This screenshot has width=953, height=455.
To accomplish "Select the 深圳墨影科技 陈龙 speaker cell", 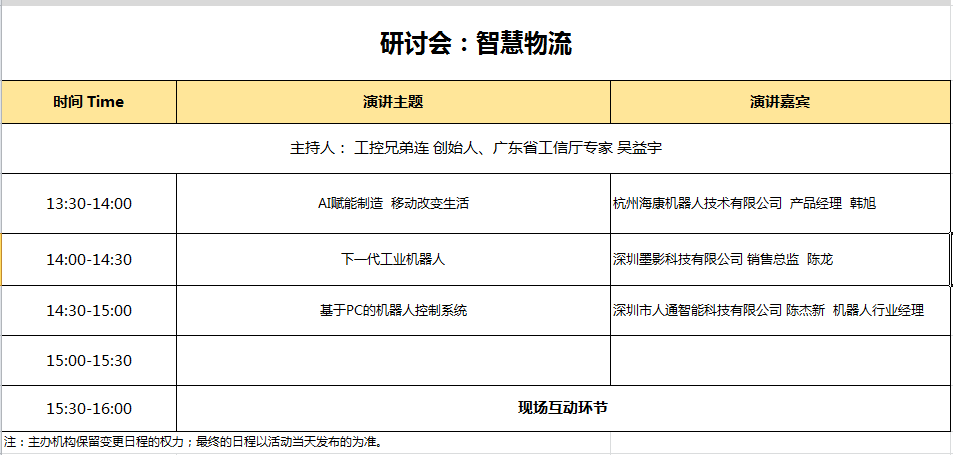I will point(780,259).
